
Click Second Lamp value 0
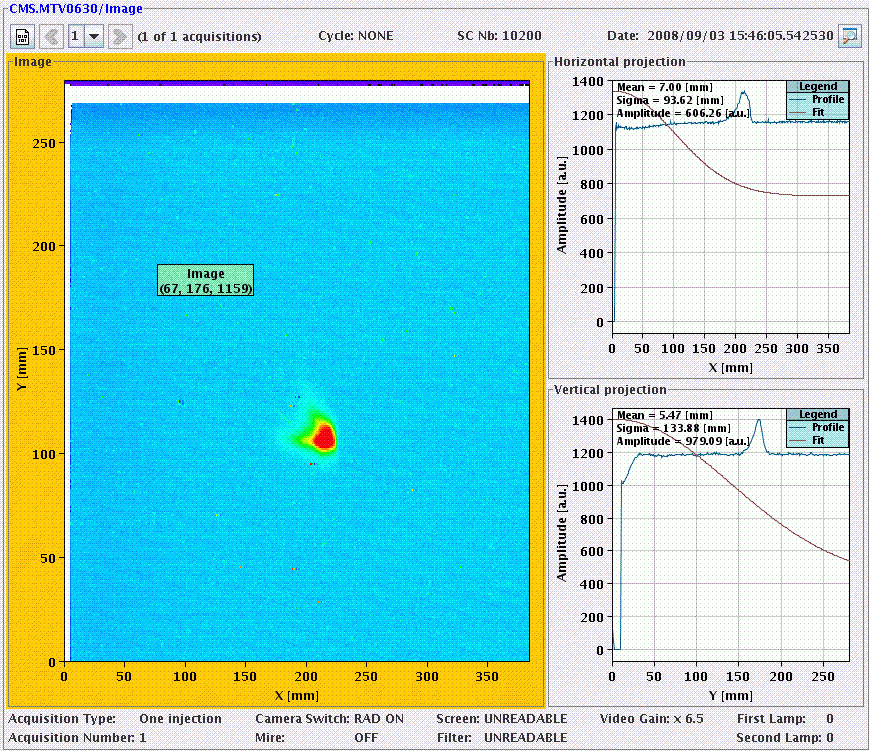[x=830, y=738]
